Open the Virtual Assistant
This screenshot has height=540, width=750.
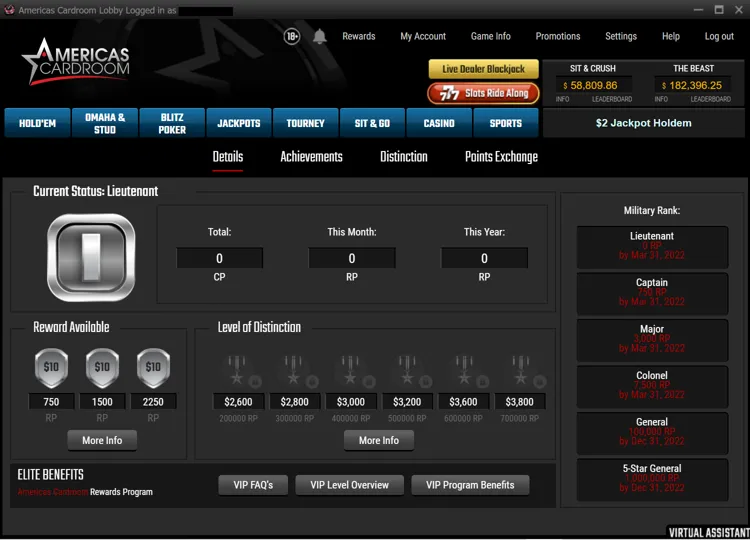[708, 532]
